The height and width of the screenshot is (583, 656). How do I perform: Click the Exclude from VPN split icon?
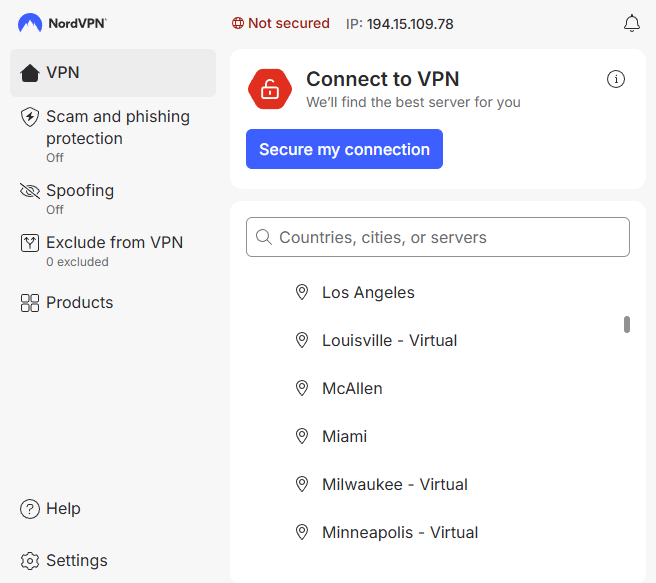(30, 243)
